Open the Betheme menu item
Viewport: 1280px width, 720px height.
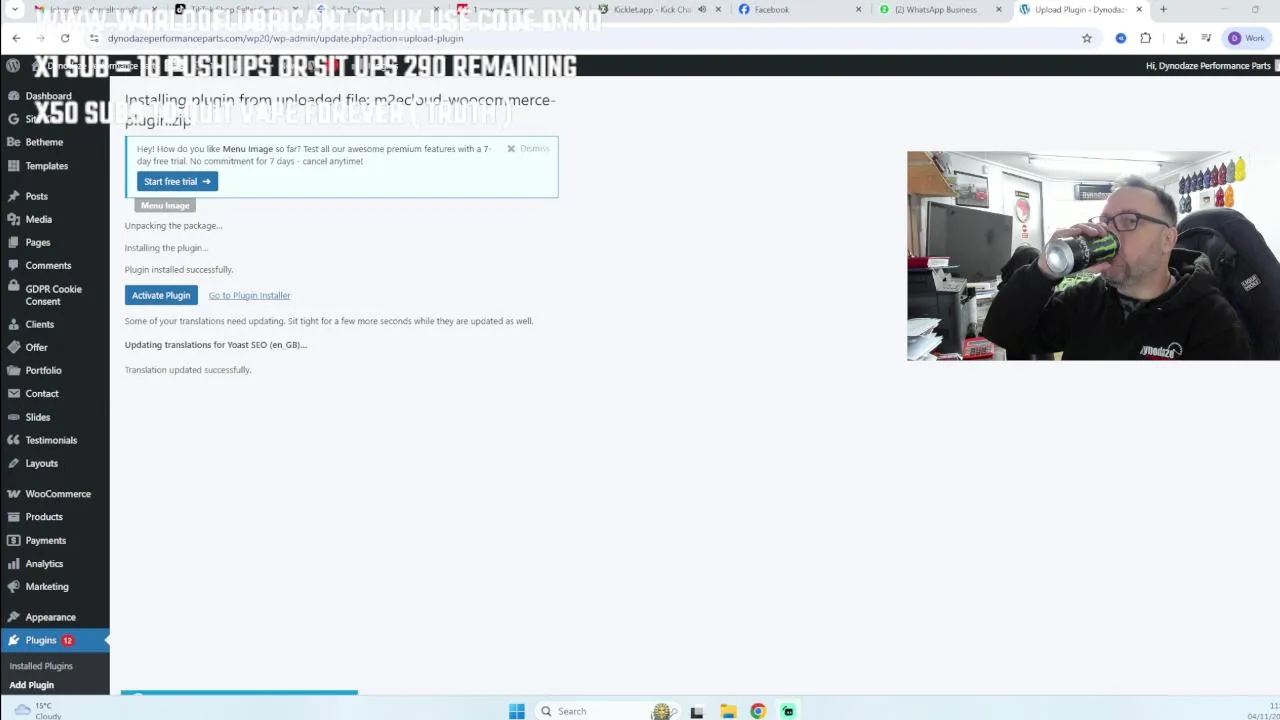click(x=44, y=142)
